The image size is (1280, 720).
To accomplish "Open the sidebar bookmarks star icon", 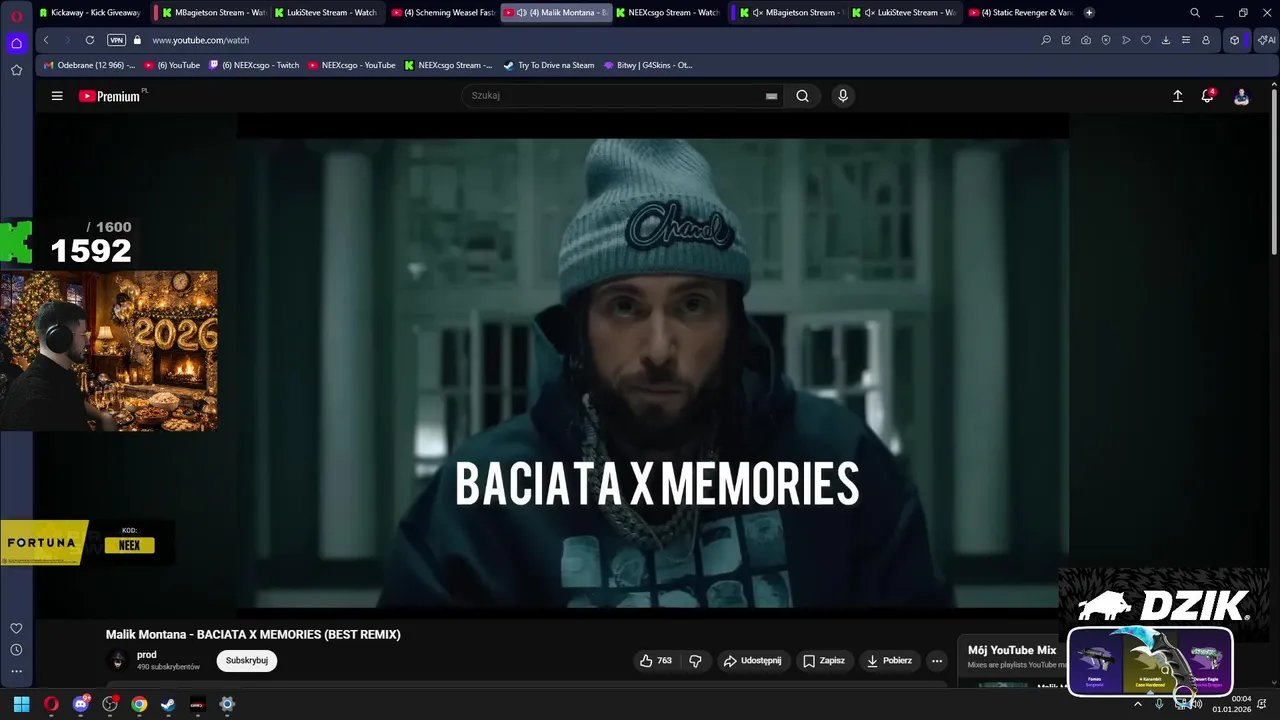I will (x=16, y=70).
